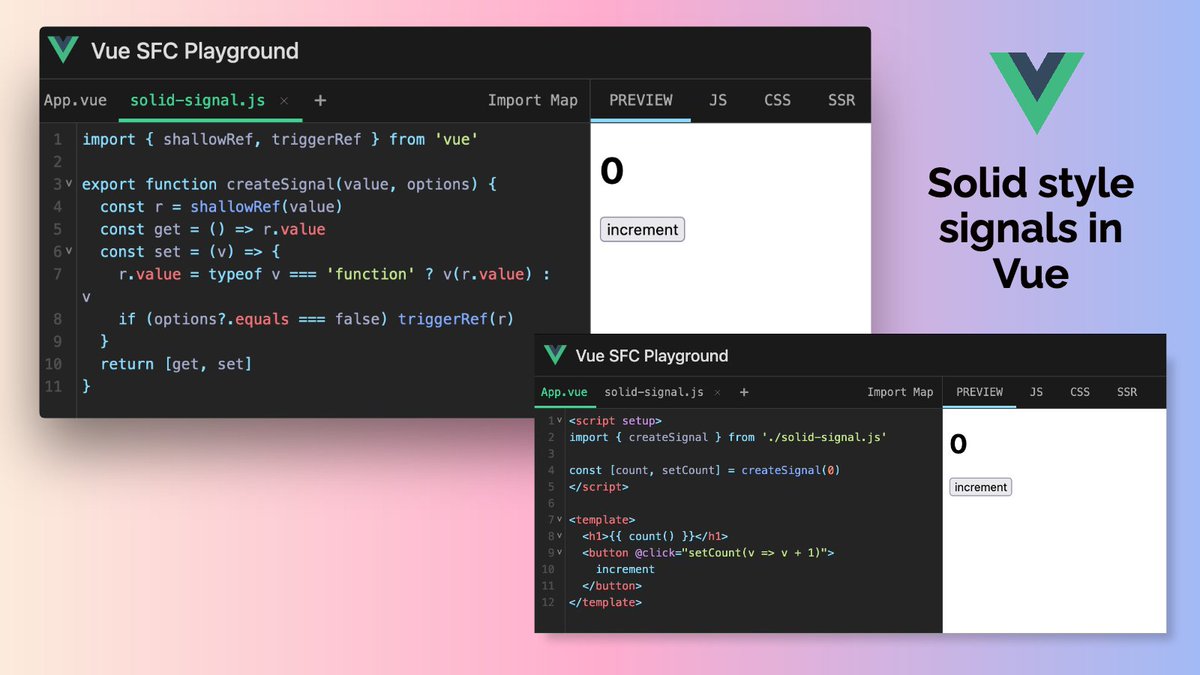Collapse fold arrow at line 1 bottom editor

[x=560, y=421]
